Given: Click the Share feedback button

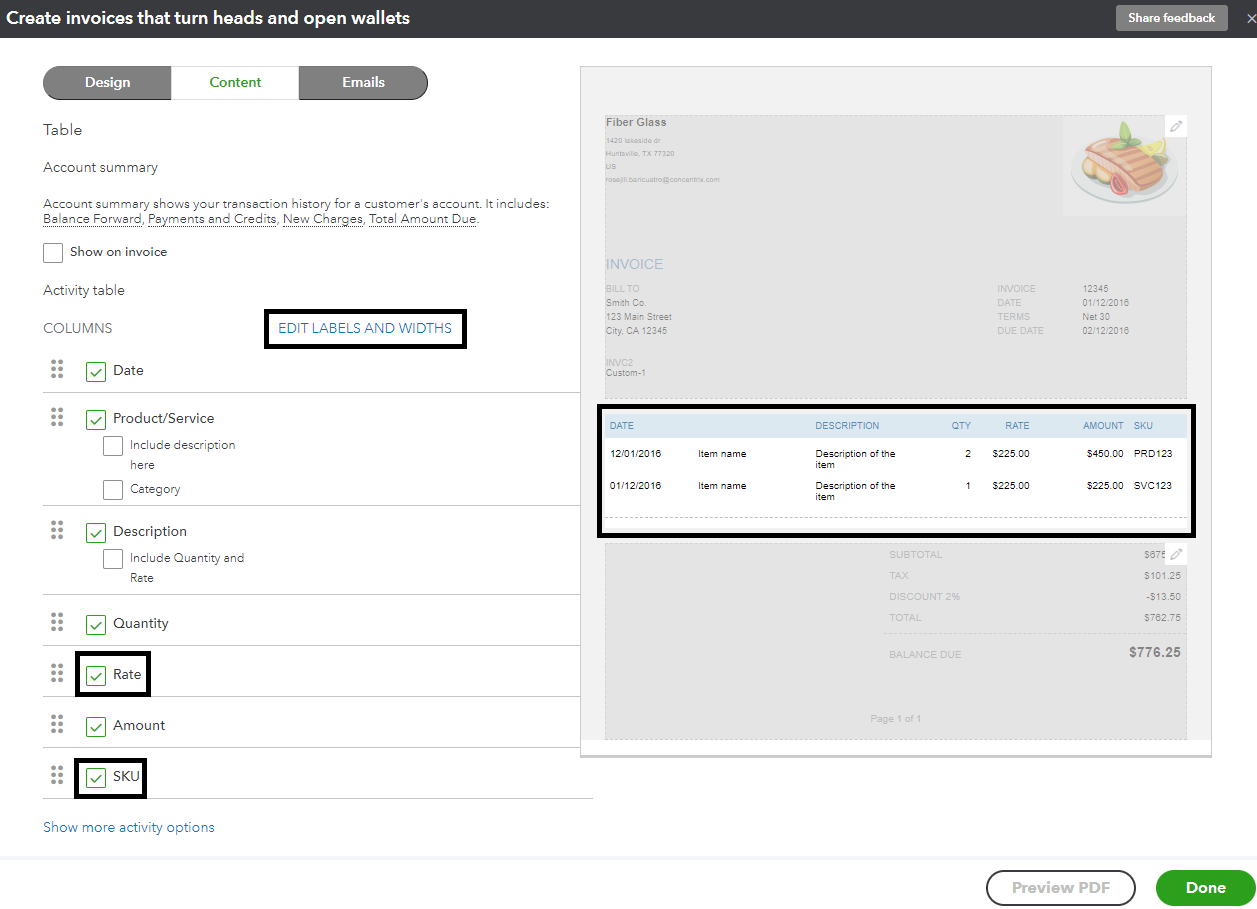Looking at the screenshot, I should pyautogui.click(x=1171, y=18).
